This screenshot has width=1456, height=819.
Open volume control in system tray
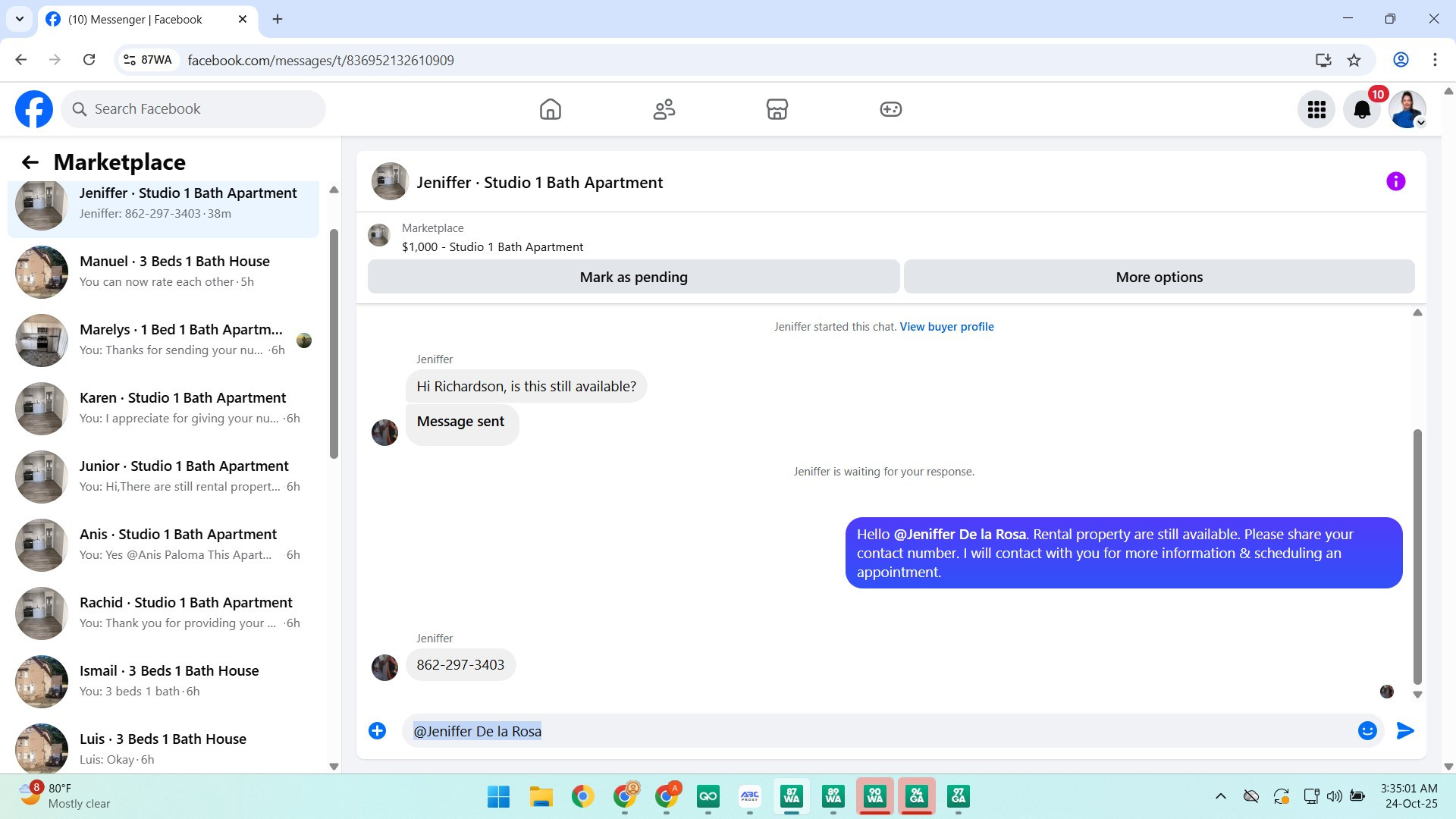click(1334, 796)
